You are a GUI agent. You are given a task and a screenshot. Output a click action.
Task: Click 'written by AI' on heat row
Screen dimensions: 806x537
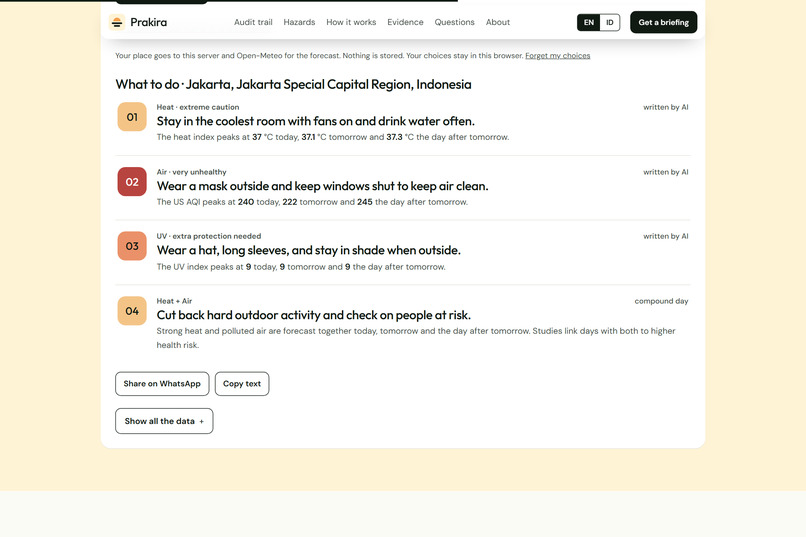(x=666, y=107)
